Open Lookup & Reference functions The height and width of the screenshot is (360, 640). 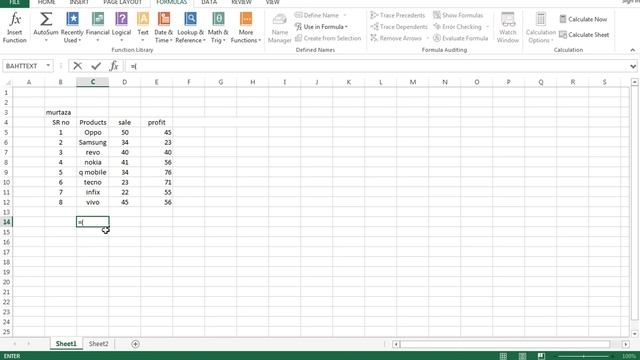pyautogui.click(x=190, y=27)
